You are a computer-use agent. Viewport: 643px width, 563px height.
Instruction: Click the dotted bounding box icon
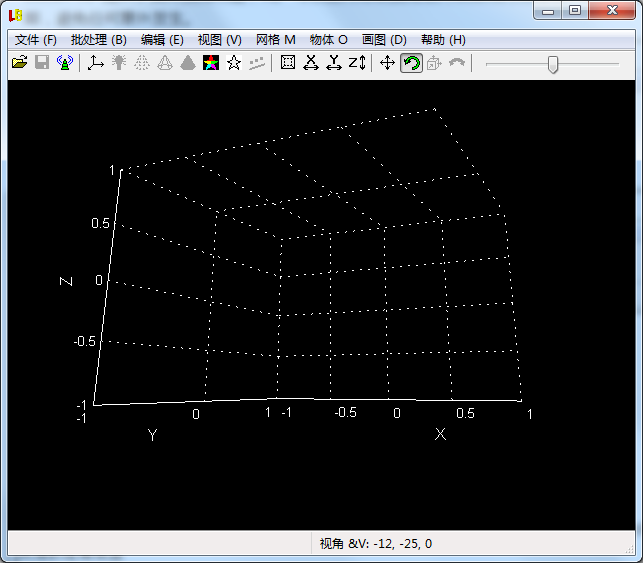[288, 63]
